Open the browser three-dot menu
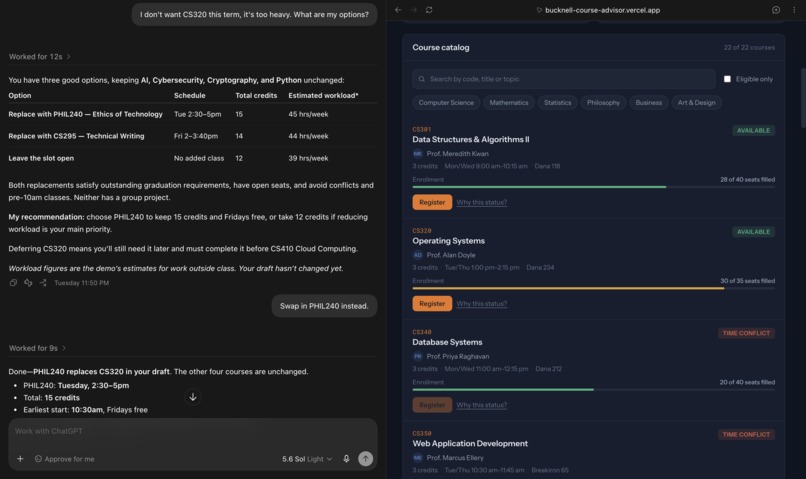The image size is (806, 479). click(x=794, y=10)
